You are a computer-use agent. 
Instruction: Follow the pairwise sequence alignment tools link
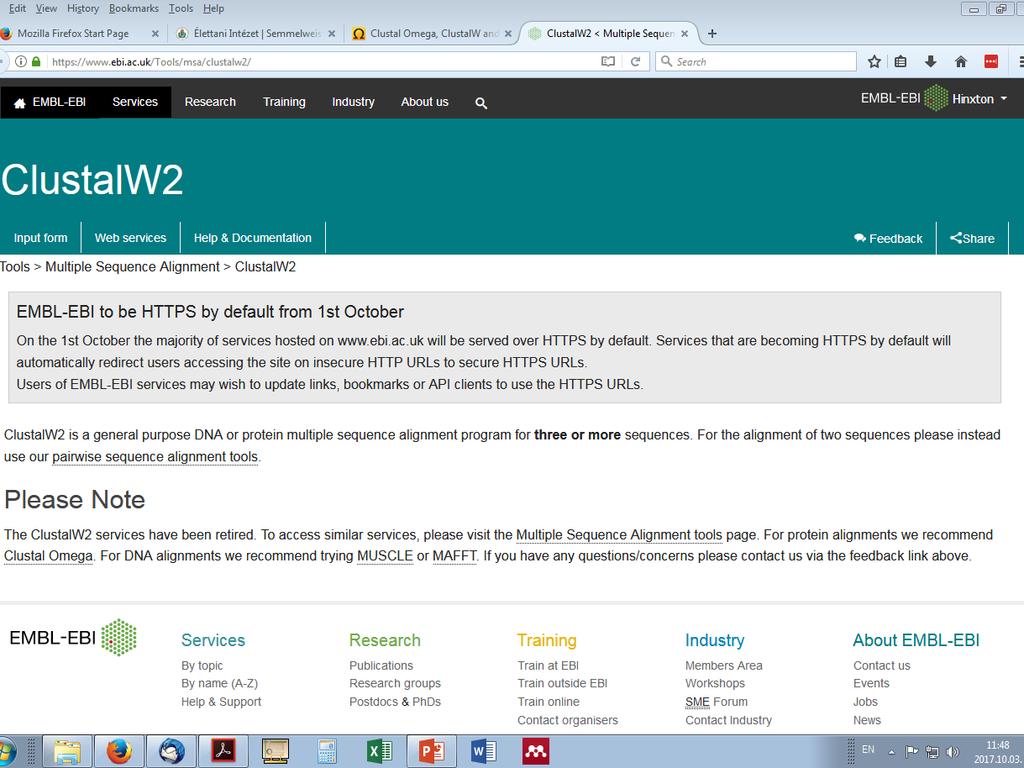pyautogui.click(x=155, y=456)
